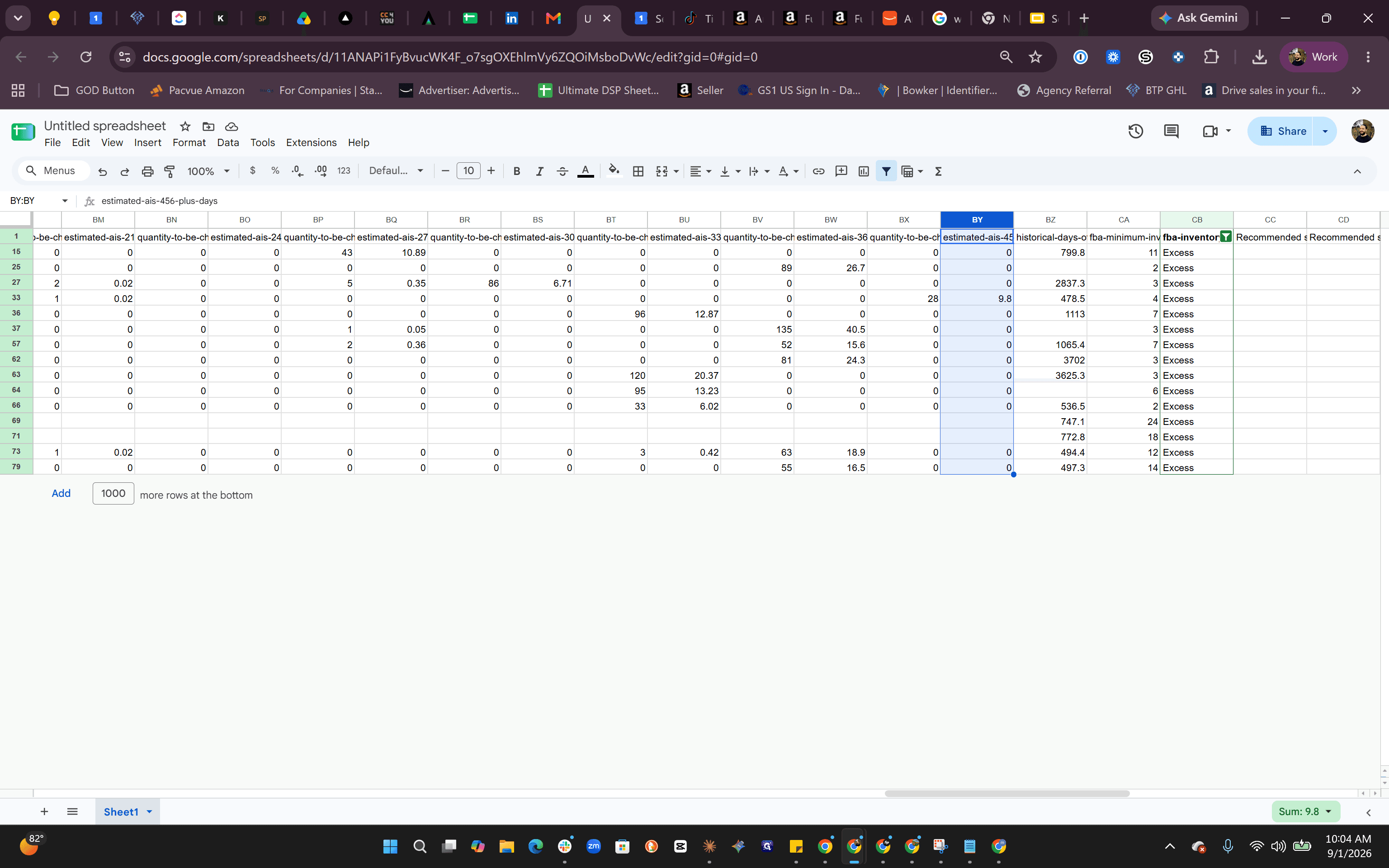Print the spreadsheet using printer icon
This screenshot has width=1389, height=868.
tap(147, 171)
